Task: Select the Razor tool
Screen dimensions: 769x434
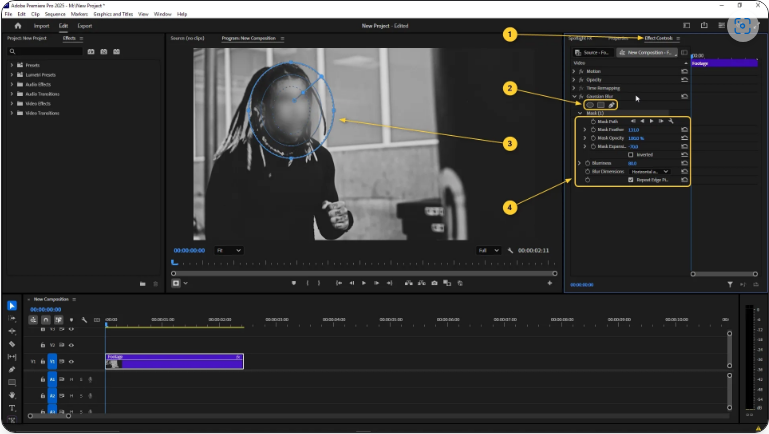Action: click(12, 344)
